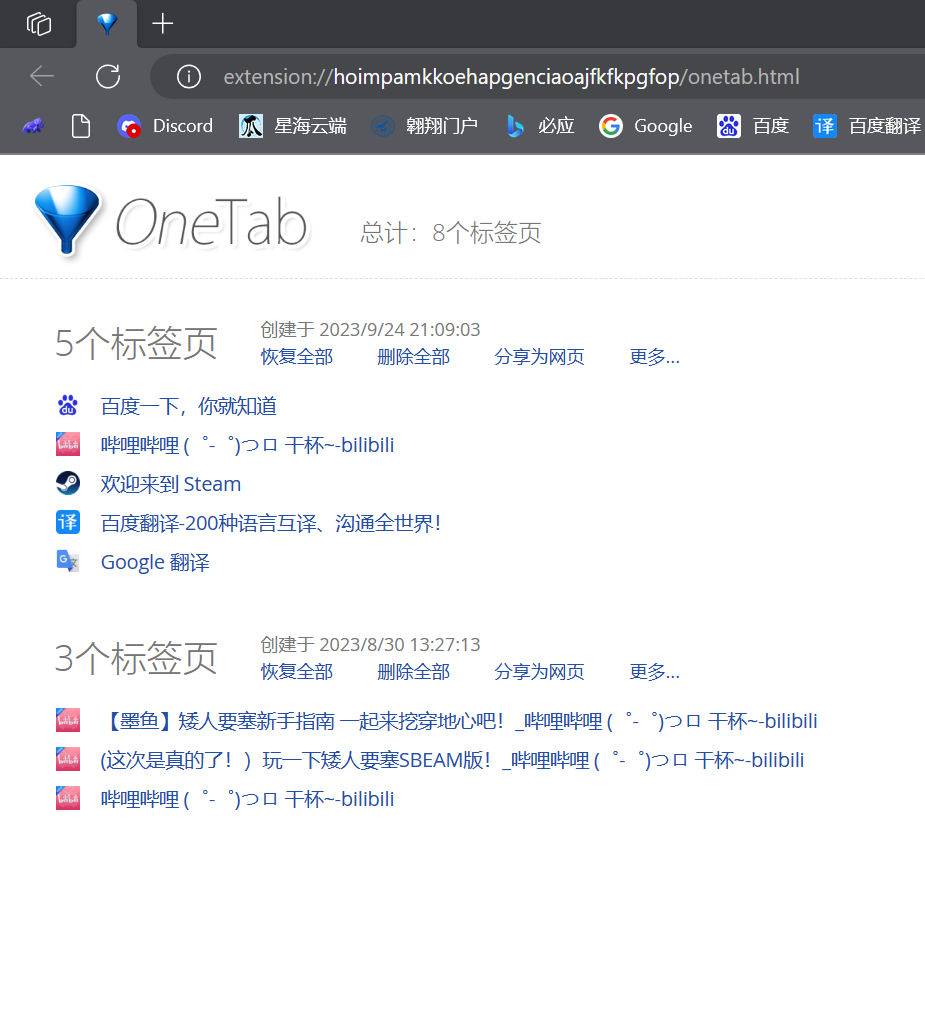Screen dimensions: 925x1024
Task: Open the Google 翻译 saved link
Action: tap(155, 562)
